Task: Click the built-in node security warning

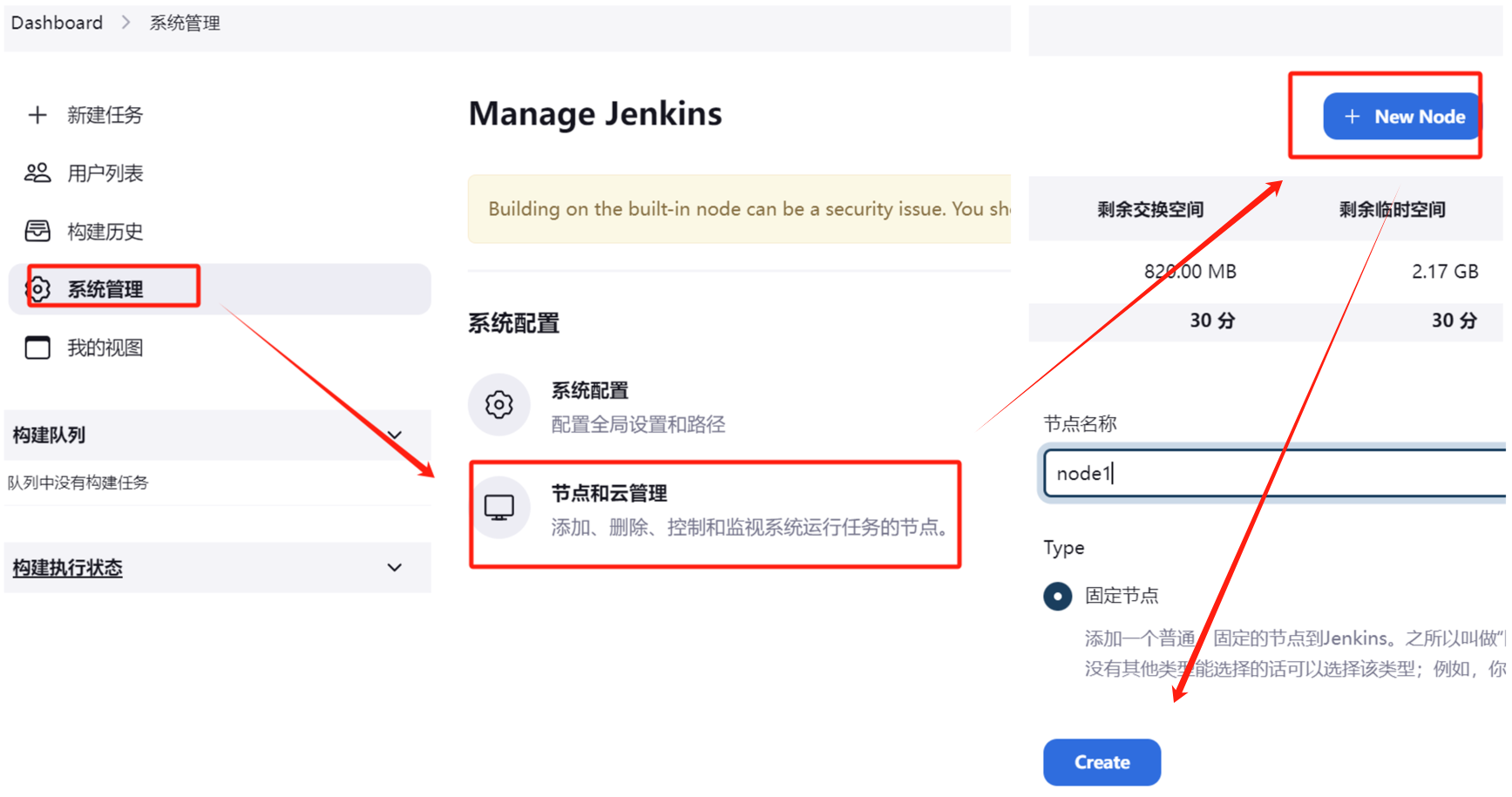Action: [x=740, y=209]
